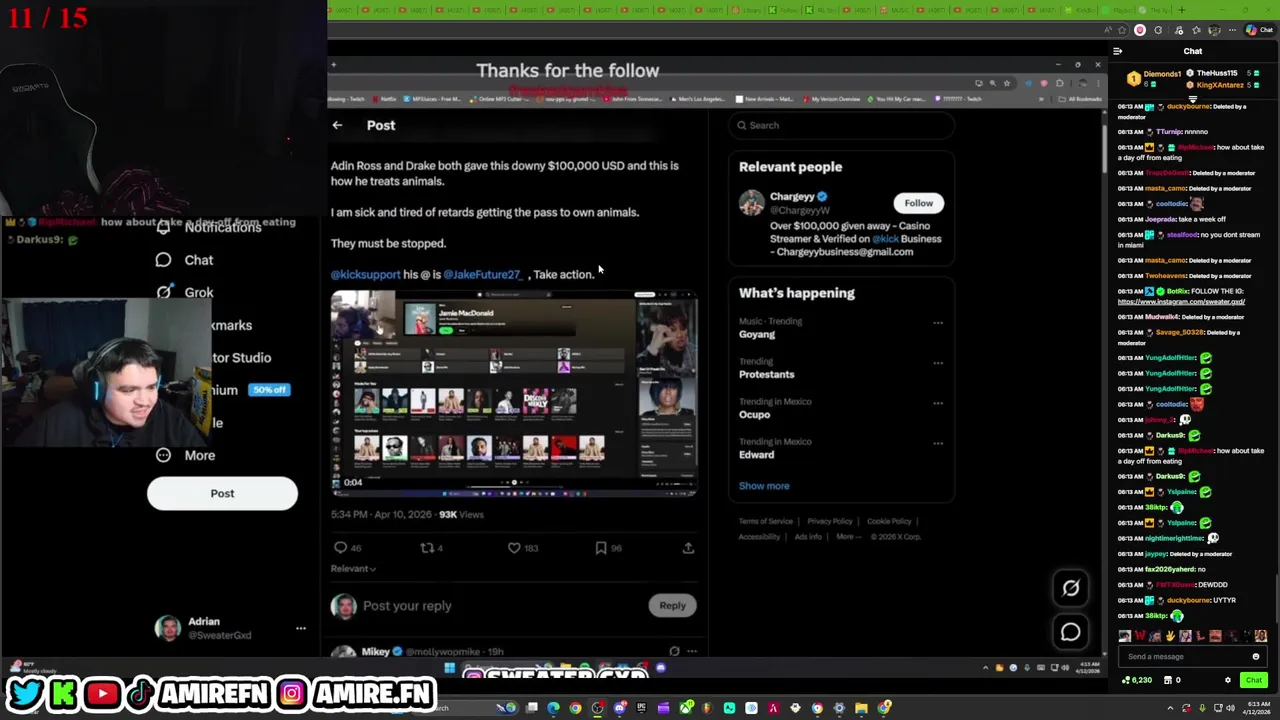Click the @kicksupport mention
This screenshot has height=720, width=1280.
365,274
